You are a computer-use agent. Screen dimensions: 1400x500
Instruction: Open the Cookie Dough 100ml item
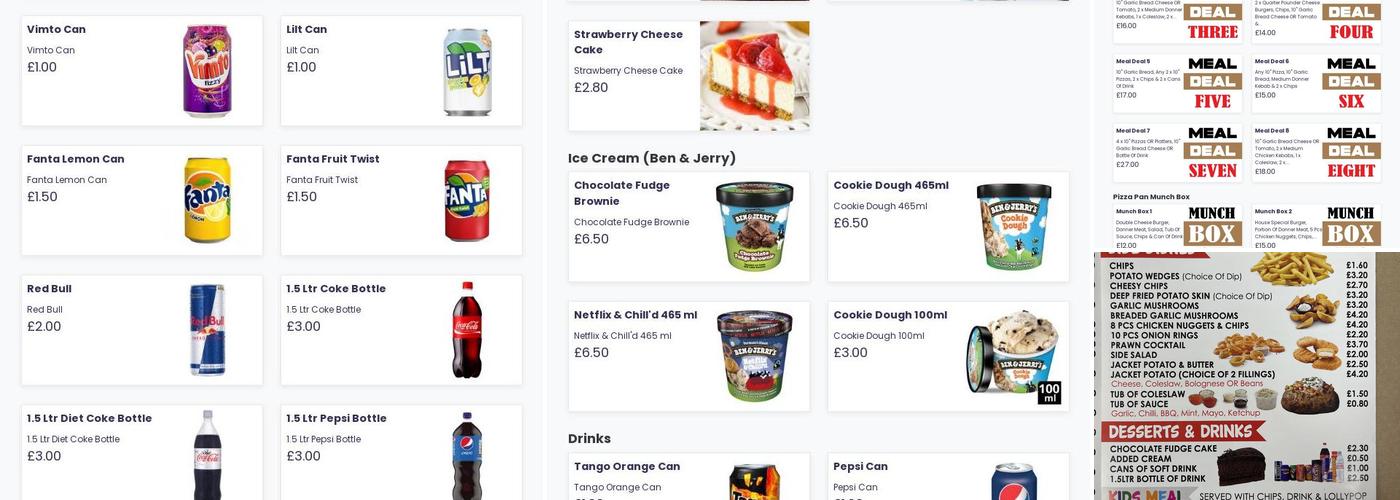point(948,356)
